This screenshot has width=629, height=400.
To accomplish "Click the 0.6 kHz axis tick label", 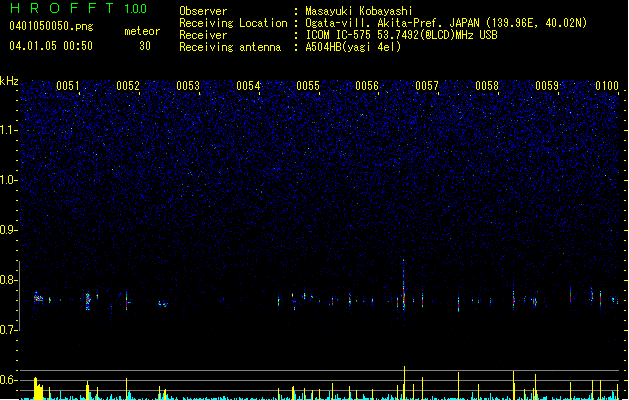I will pos(8,380).
